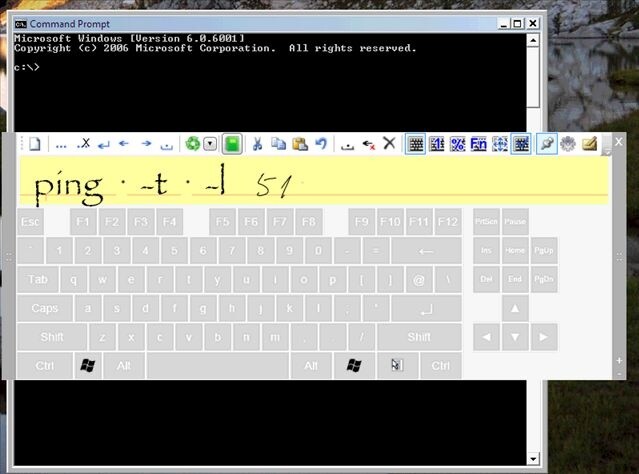This screenshot has width=639, height=474.
Task: Click the Del key
Action: pyautogui.click(x=486, y=280)
